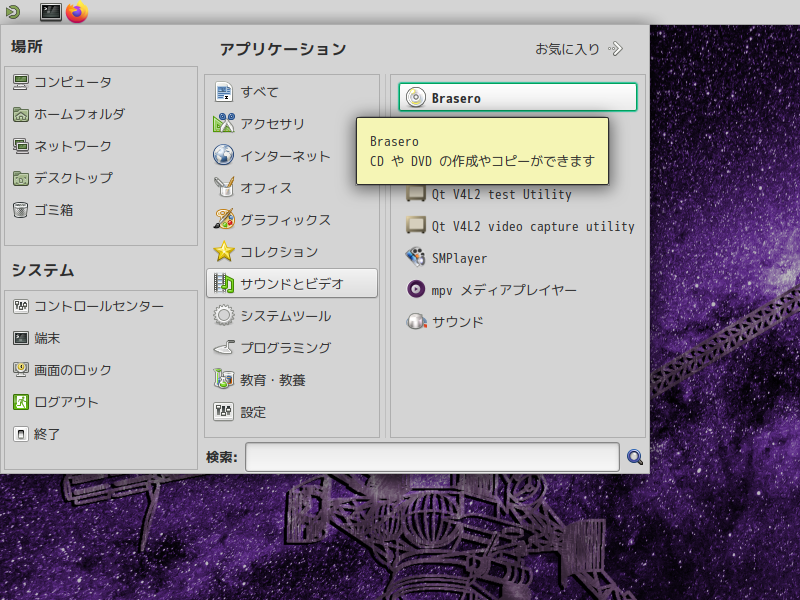Select the コレクション category
800x600 pixels.
pyautogui.click(x=292, y=252)
